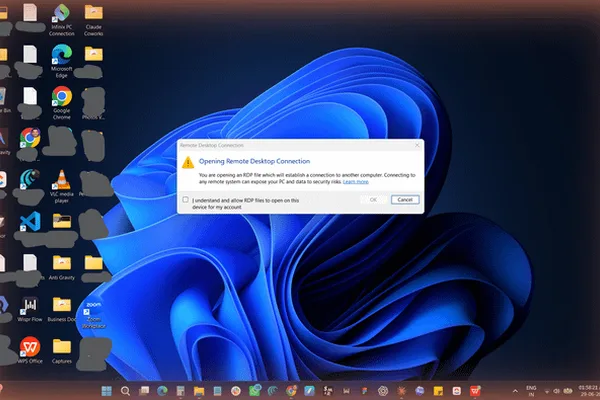Click the Cancel button in the dialog

tap(405, 199)
